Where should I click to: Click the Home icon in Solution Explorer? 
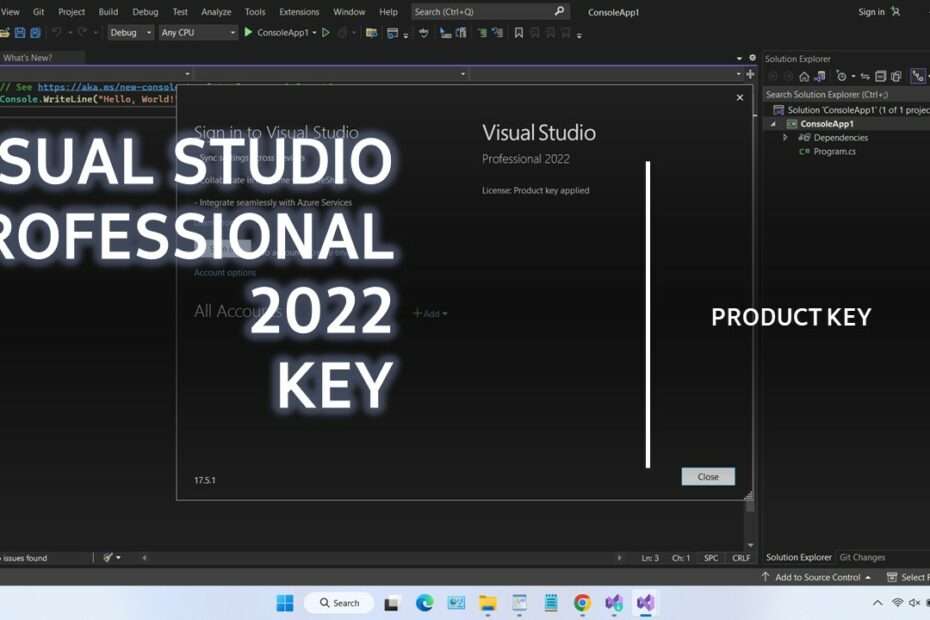point(804,76)
